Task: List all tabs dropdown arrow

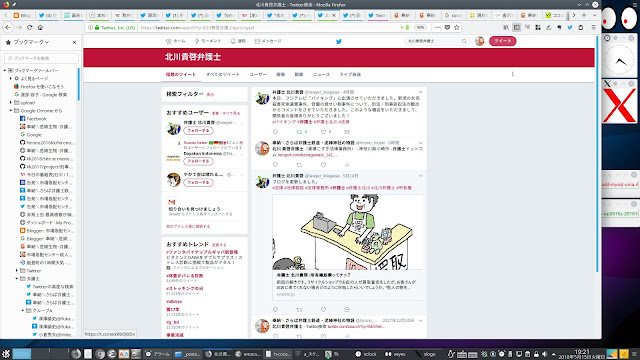Action: (595, 15)
